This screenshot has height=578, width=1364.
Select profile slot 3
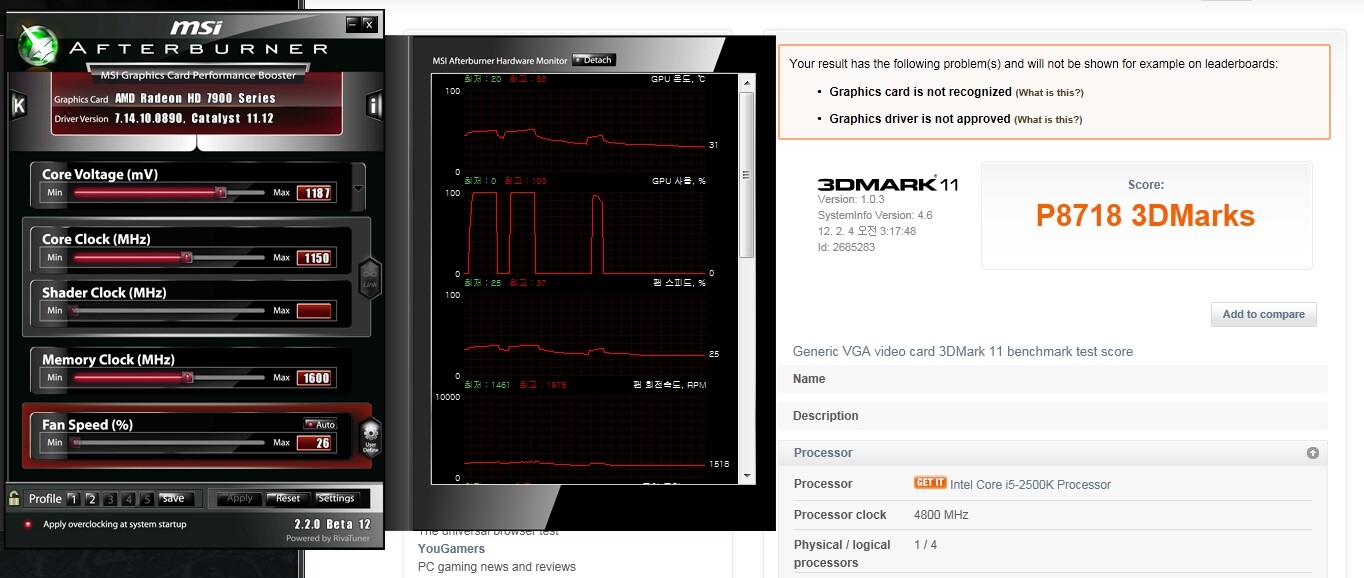[x=110, y=499]
